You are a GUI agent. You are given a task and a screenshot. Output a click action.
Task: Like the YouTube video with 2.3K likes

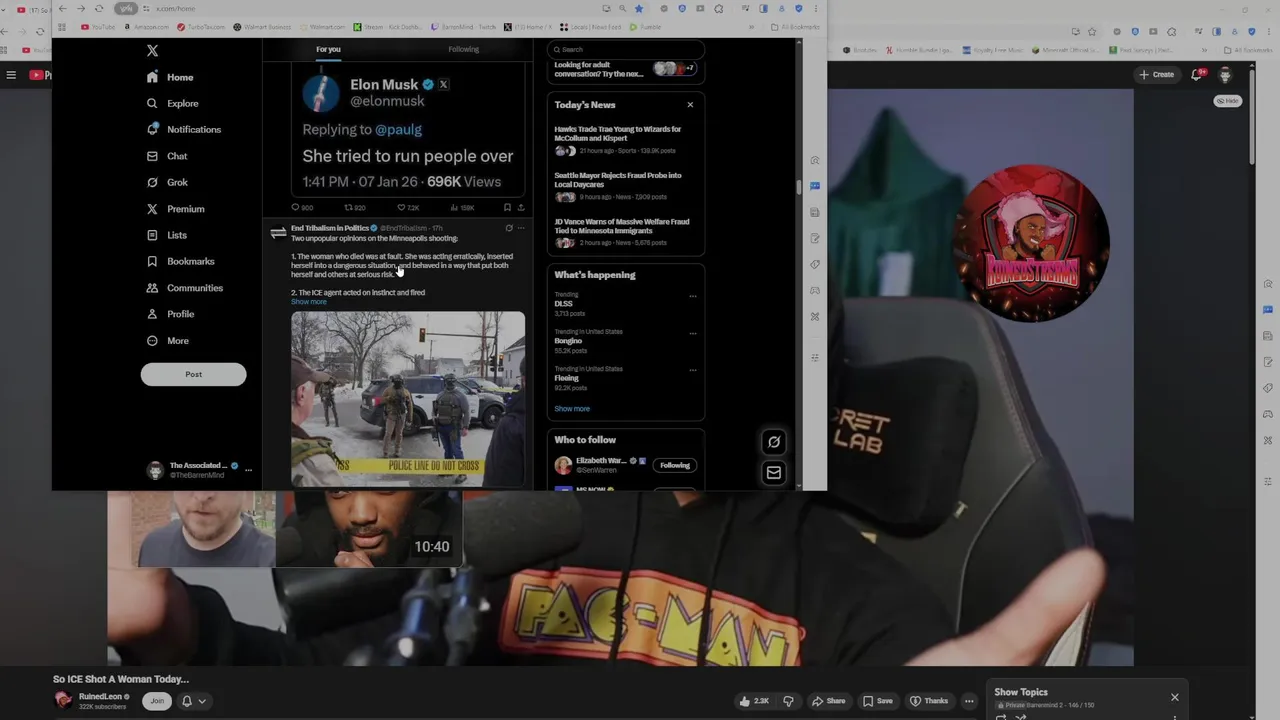point(754,701)
